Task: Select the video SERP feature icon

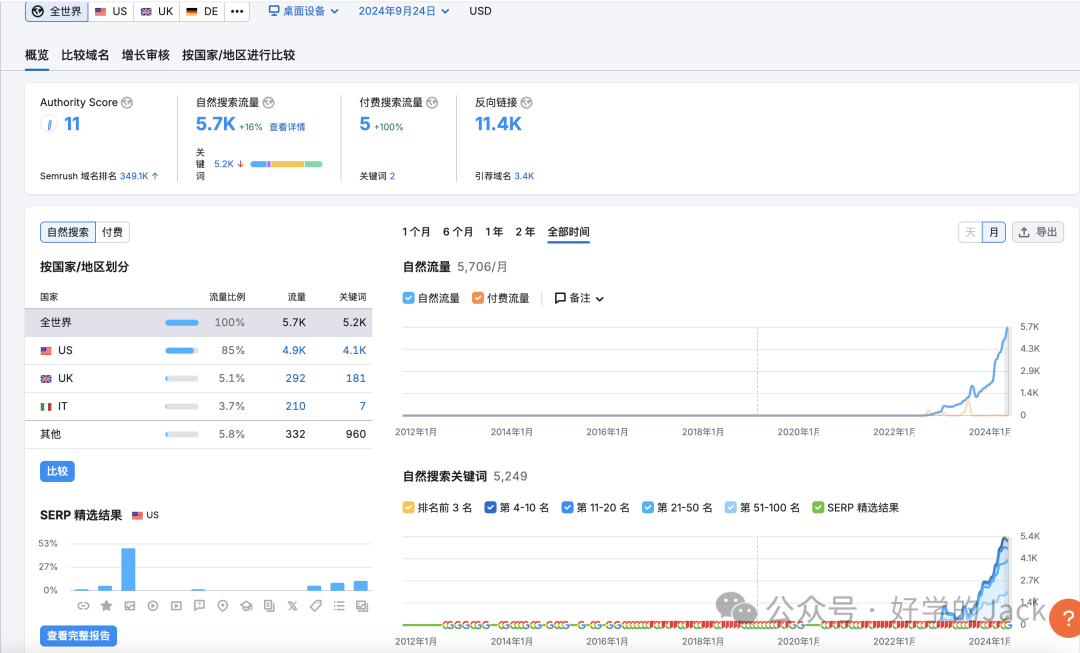Action: 153,605
